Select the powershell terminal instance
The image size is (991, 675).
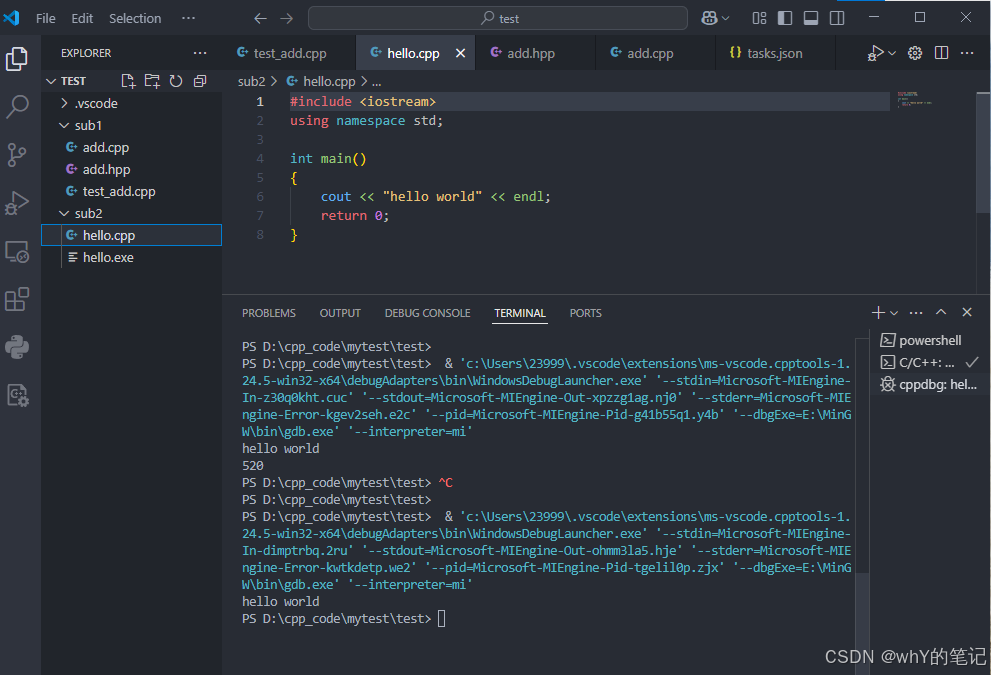930,341
